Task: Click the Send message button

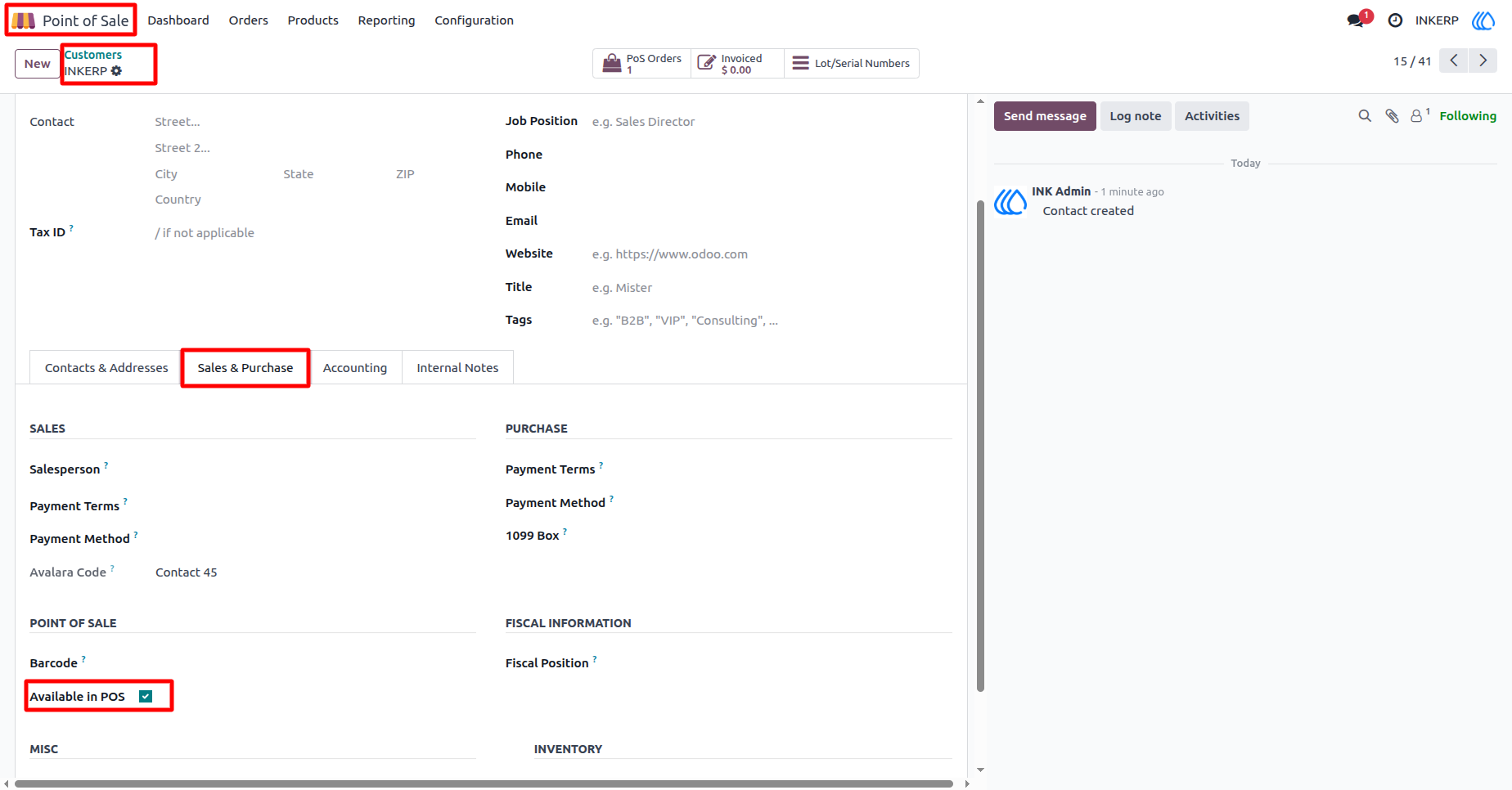Action: pos(1045,116)
